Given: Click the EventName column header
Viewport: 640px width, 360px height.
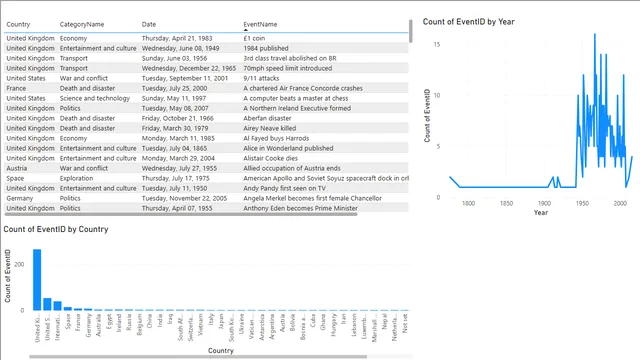Looking at the screenshot, I should coord(260,24).
